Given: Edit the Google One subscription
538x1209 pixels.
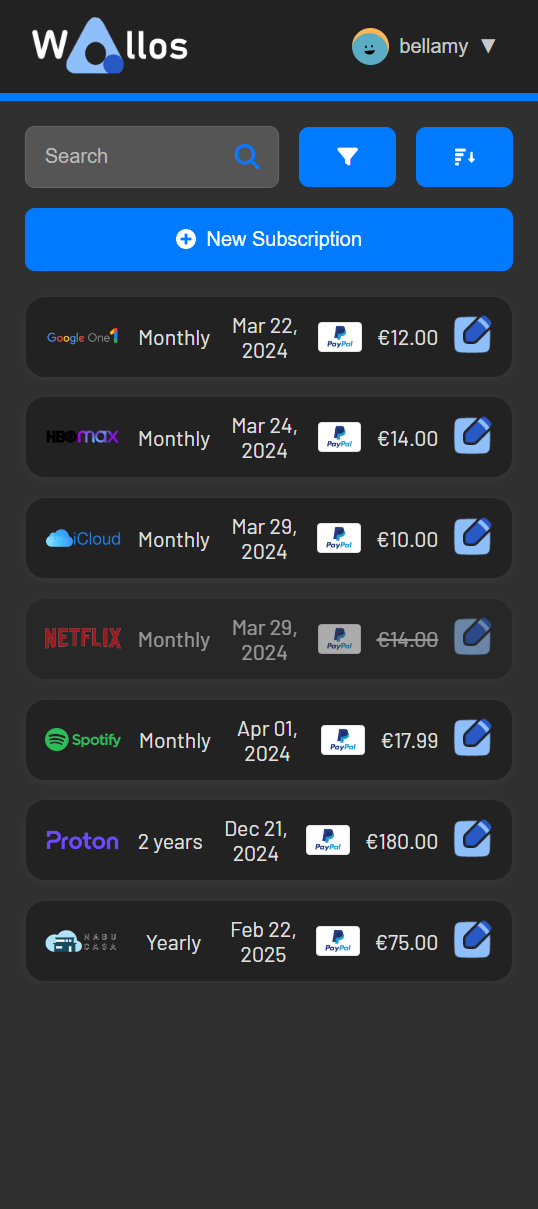Looking at the screenshot, I should [x=473, y=335].
